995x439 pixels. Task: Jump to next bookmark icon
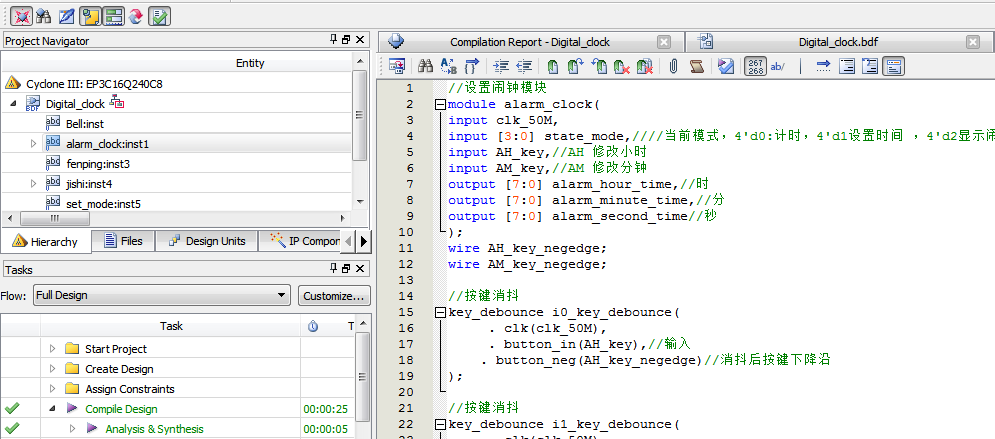coord(575,66)
